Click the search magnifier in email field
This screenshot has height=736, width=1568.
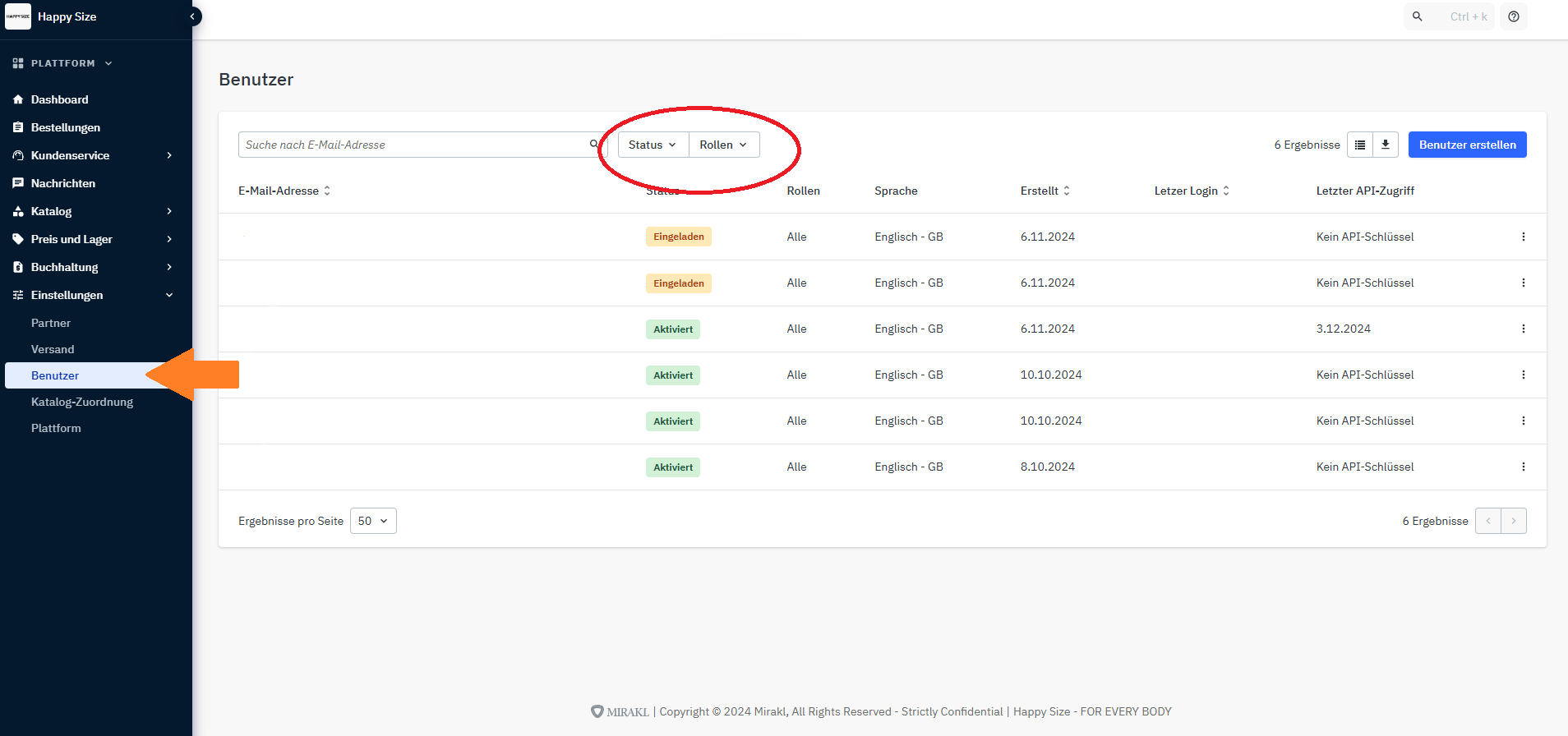point(594,145)
